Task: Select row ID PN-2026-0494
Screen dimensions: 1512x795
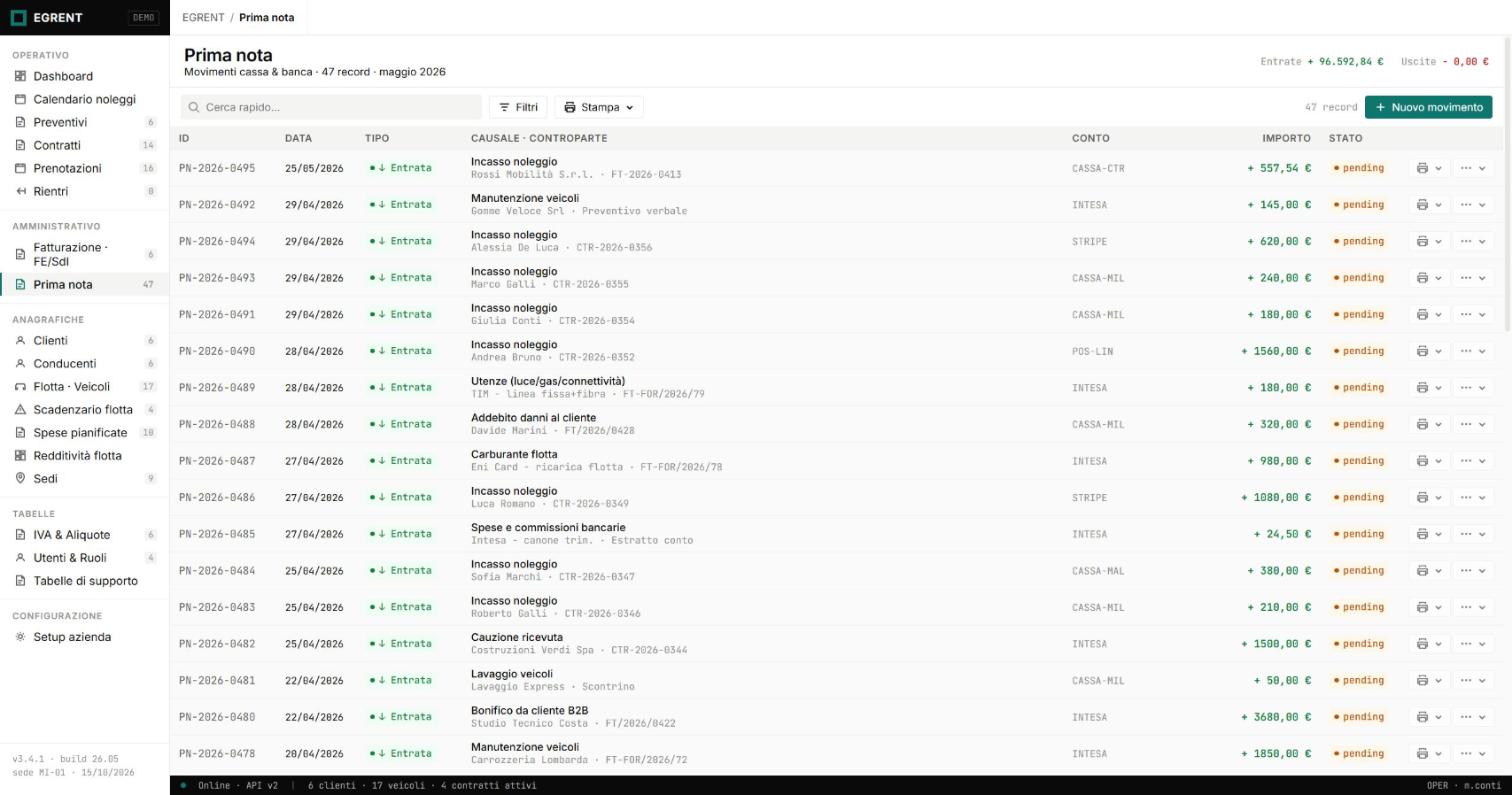Action: pos(217,241)
